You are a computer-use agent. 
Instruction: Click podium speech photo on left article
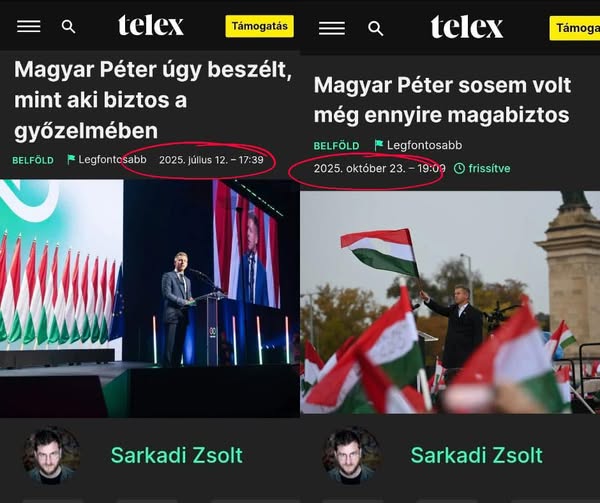point(150,298)
